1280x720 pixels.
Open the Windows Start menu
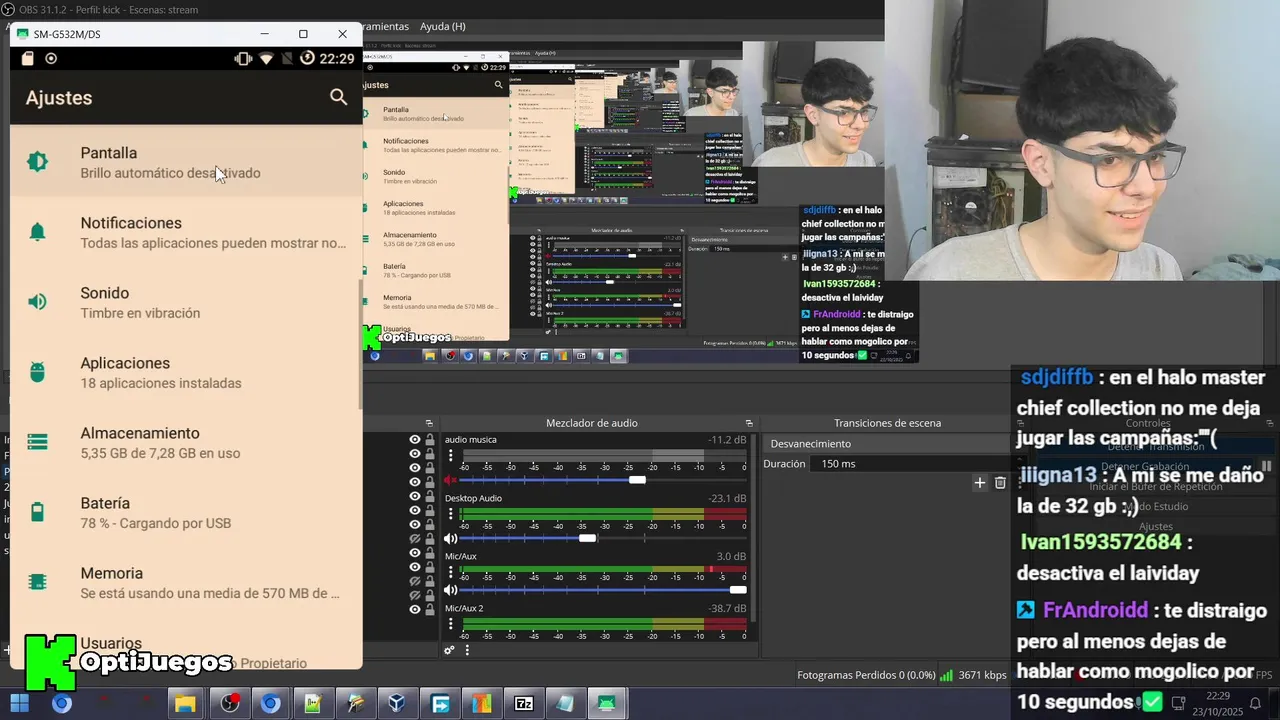click(19, 703)
